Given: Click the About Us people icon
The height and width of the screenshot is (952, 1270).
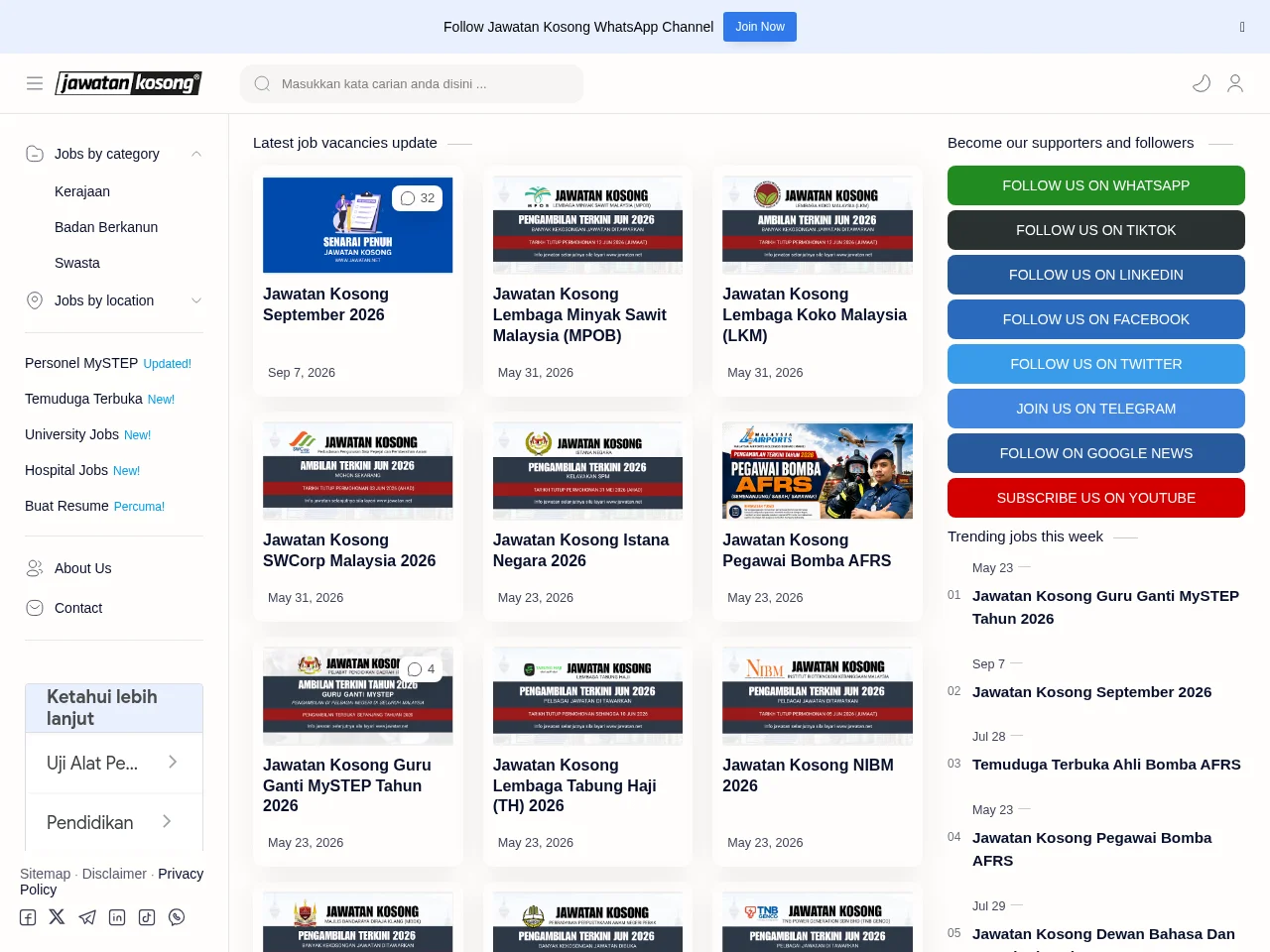Looking at the screenshot, I should (x=35, y=568).
